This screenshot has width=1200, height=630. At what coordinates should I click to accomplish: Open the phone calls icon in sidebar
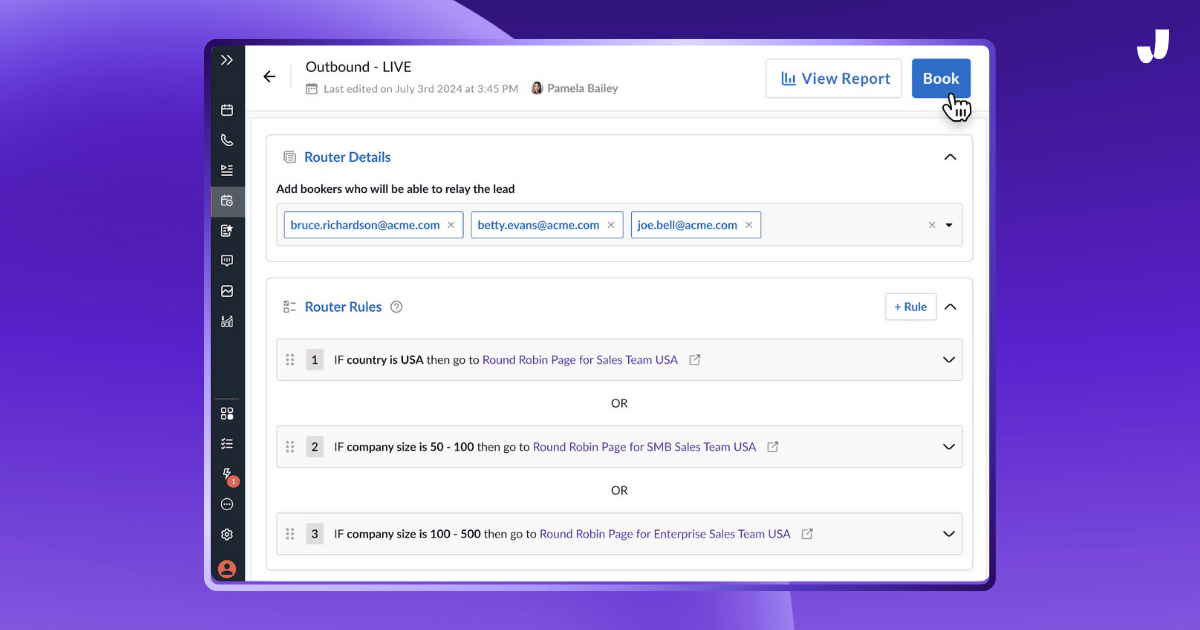227,140
